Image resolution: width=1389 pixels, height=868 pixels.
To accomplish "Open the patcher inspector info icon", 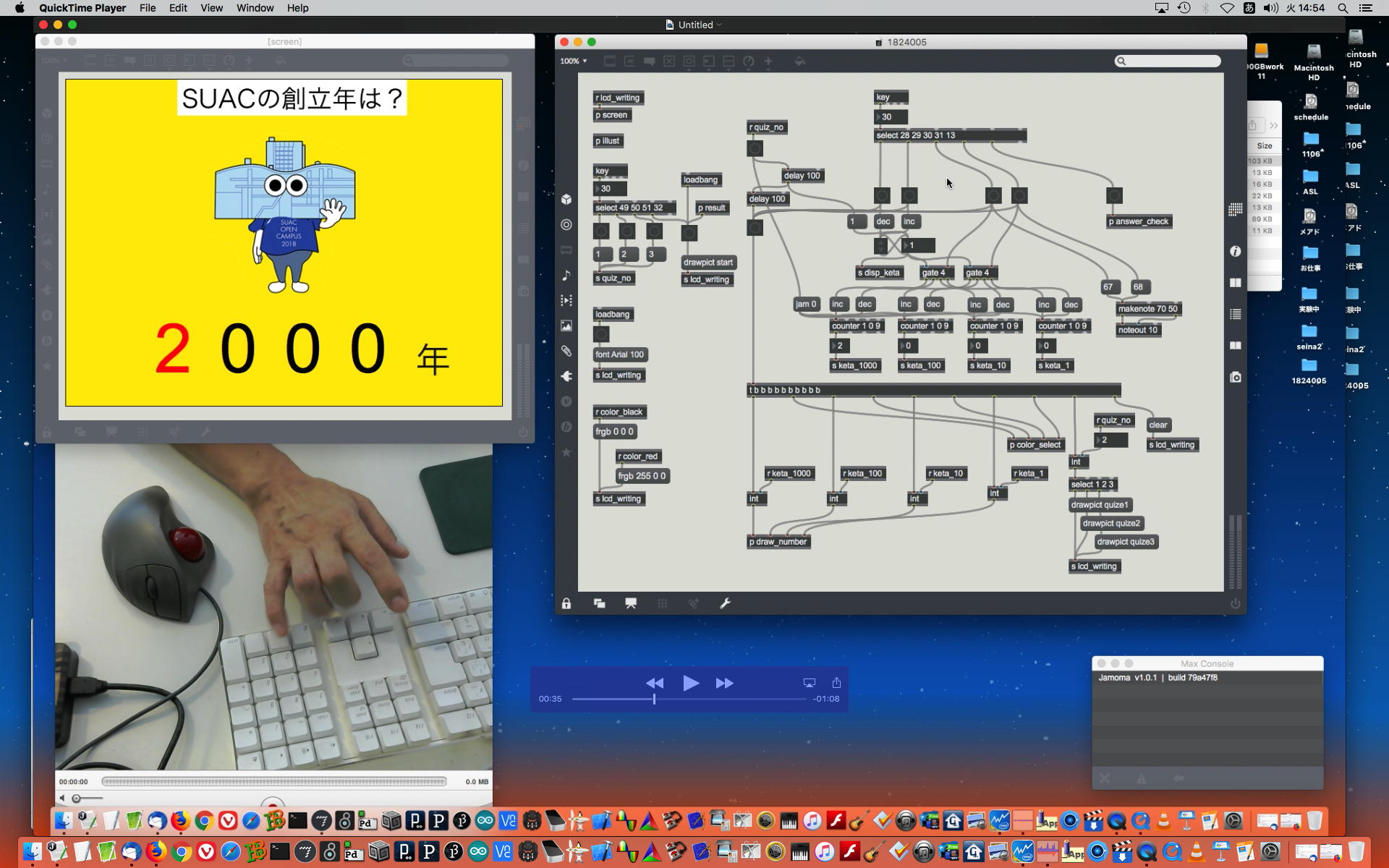I will pos(1235,251).
